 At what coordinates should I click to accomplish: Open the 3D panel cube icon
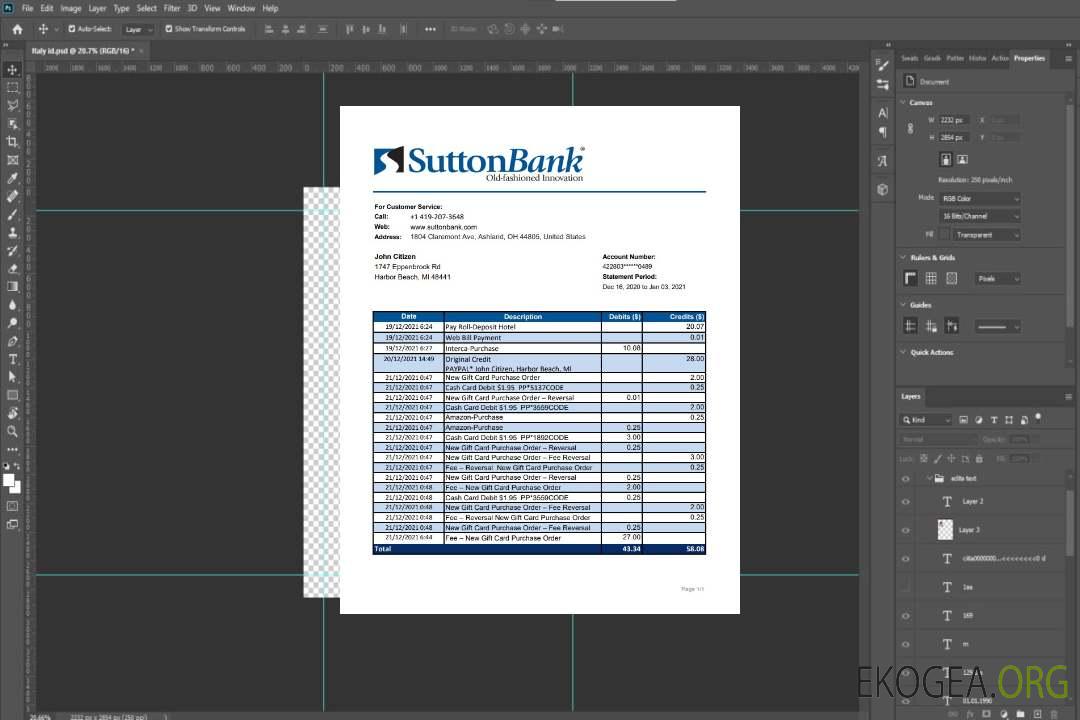point(882,189)
